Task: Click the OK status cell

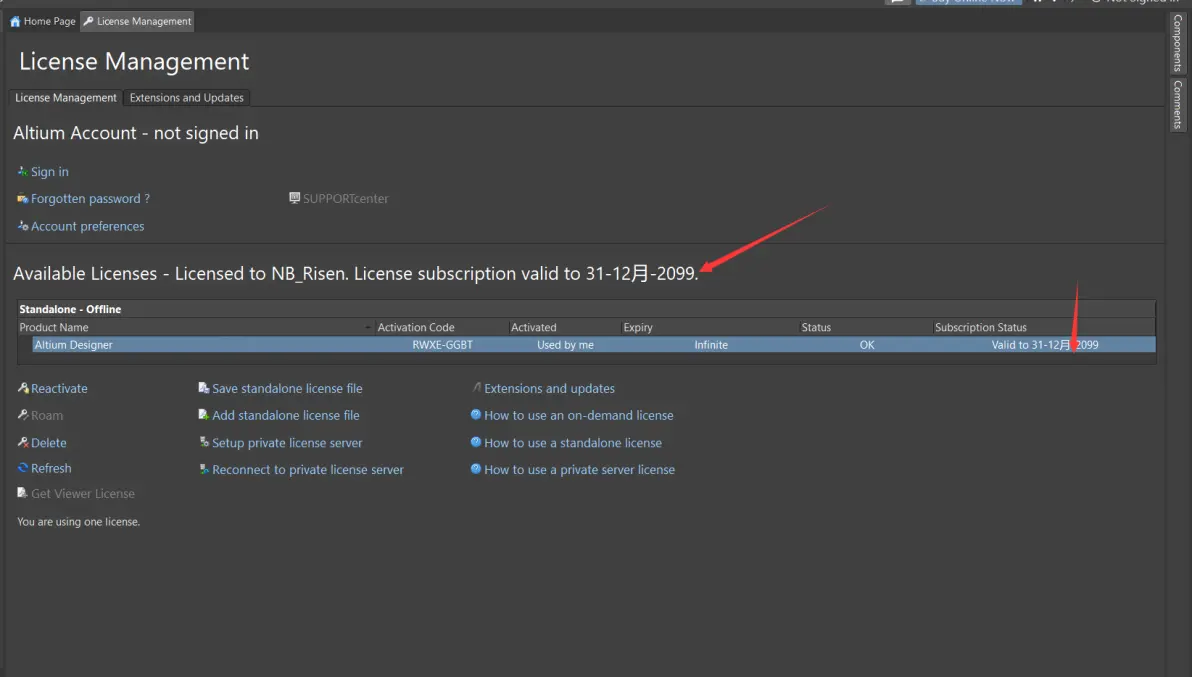Action: point(867,345)
